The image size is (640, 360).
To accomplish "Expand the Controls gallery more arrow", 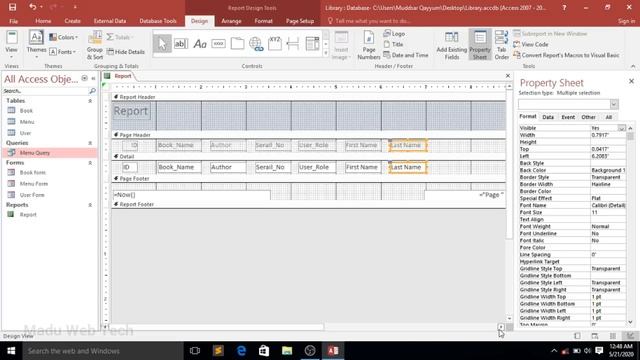I will [x=326, y=53].
